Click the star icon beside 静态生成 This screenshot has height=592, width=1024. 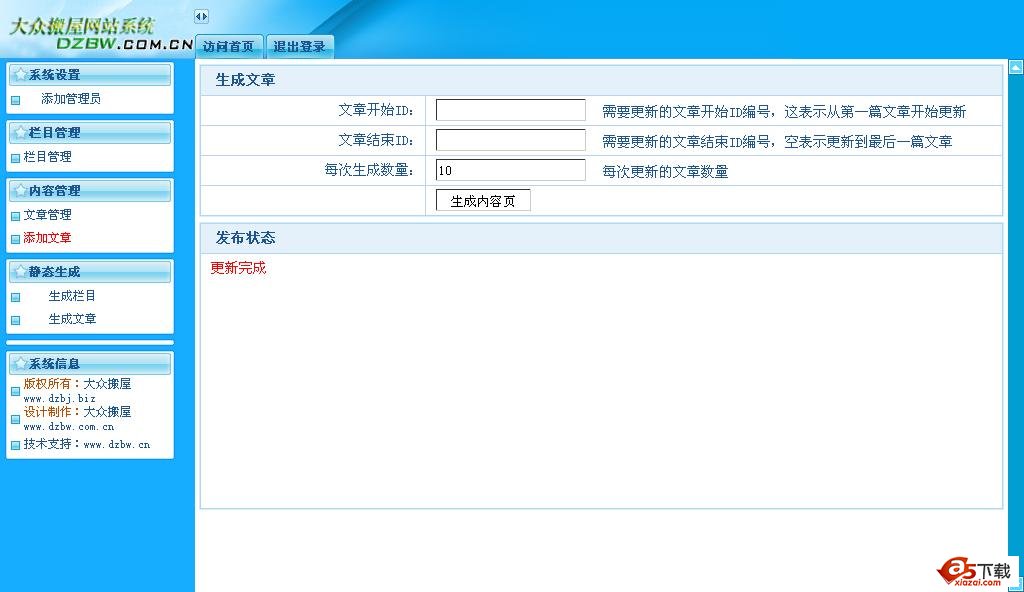(x=20, y=272)
